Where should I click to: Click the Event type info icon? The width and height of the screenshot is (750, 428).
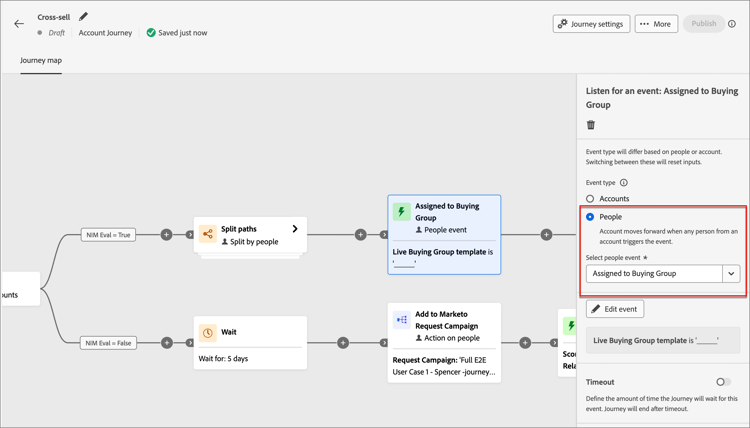pyautogui.click(x=624, y=183)
